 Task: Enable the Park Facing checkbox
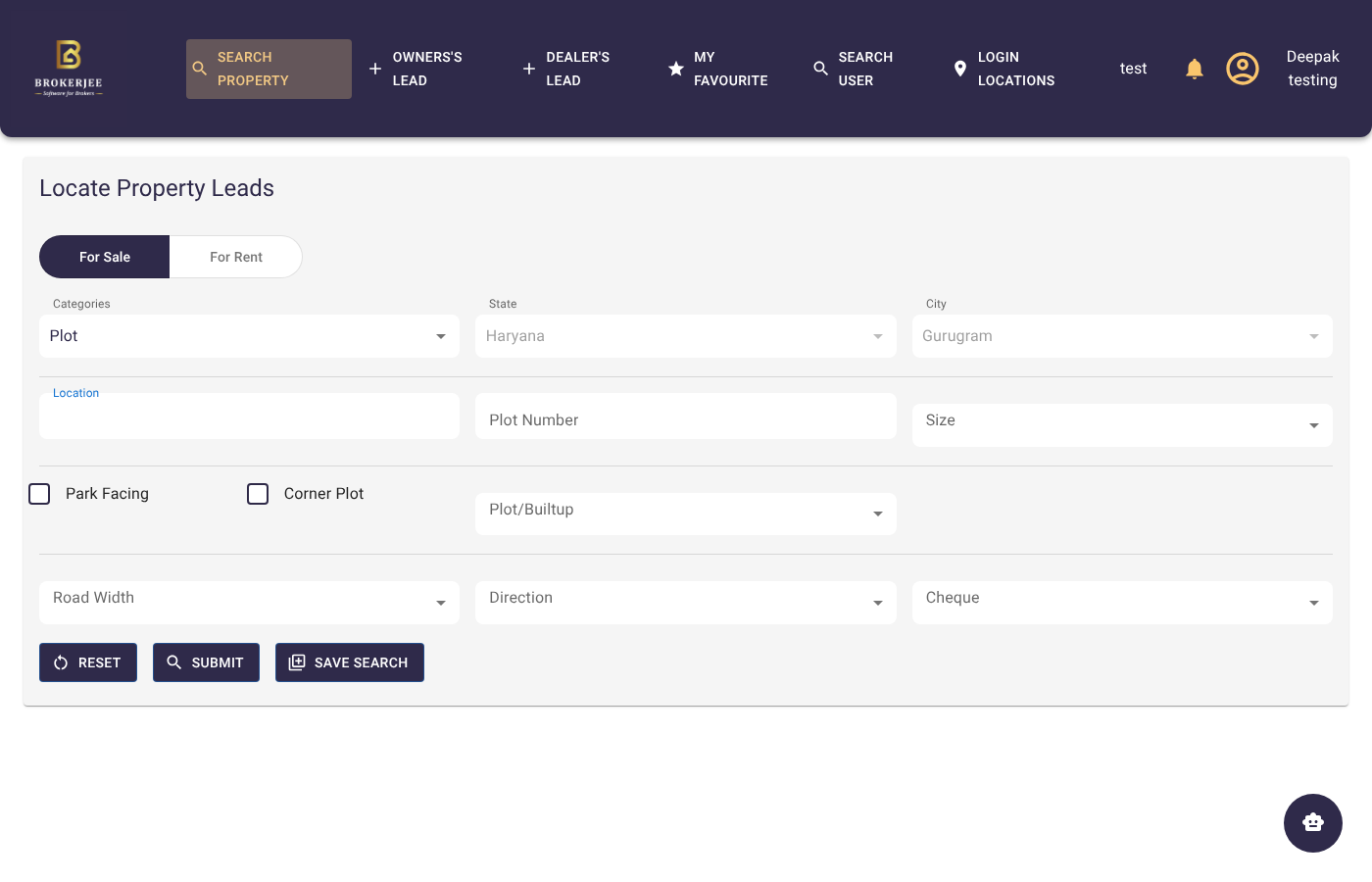39,494
